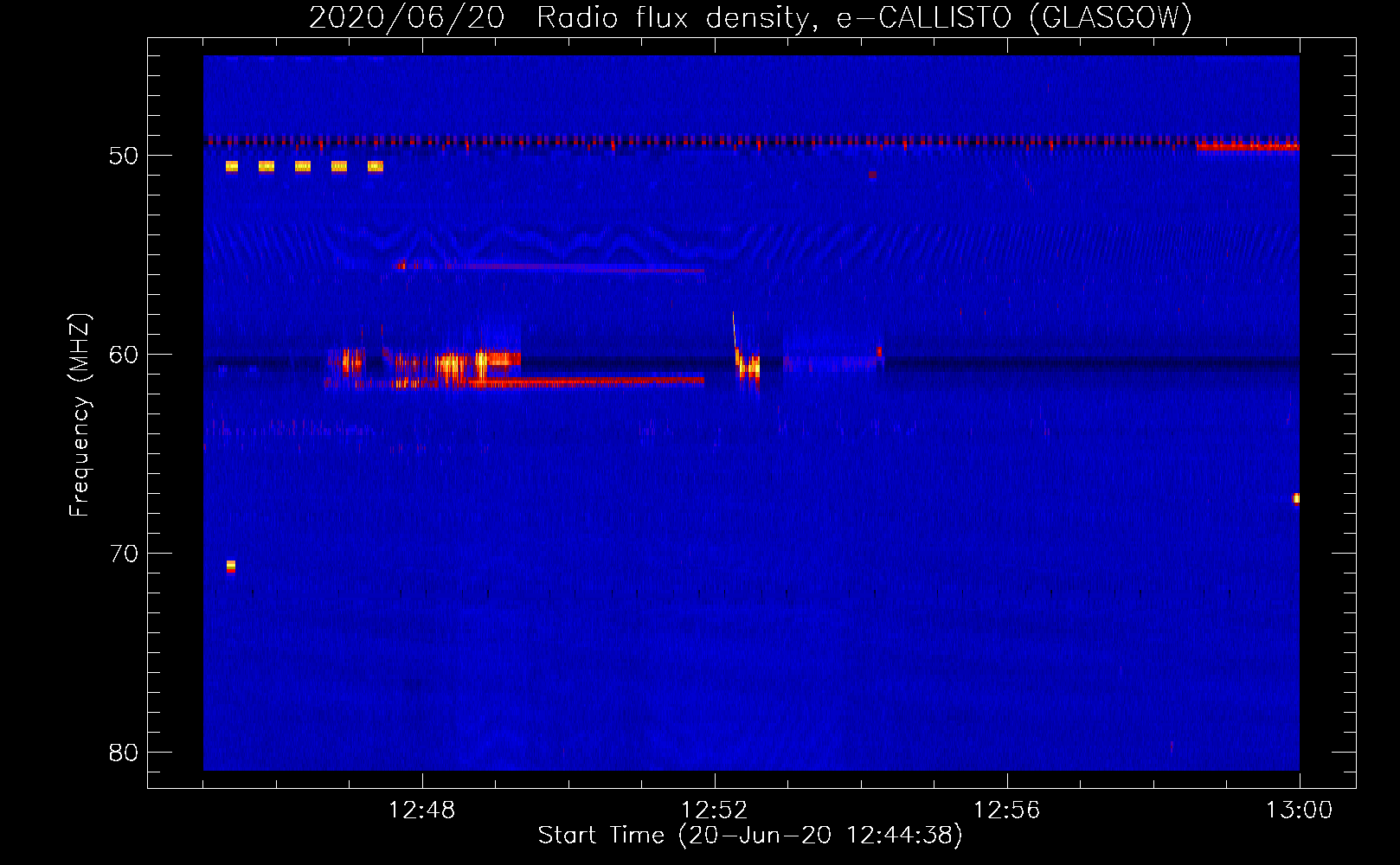The width and height of the screenshot is (1400, 865).
Task: Click the 'Start Time (20-Jun-20 12:44:38)' label
Action: pos(750,836)
